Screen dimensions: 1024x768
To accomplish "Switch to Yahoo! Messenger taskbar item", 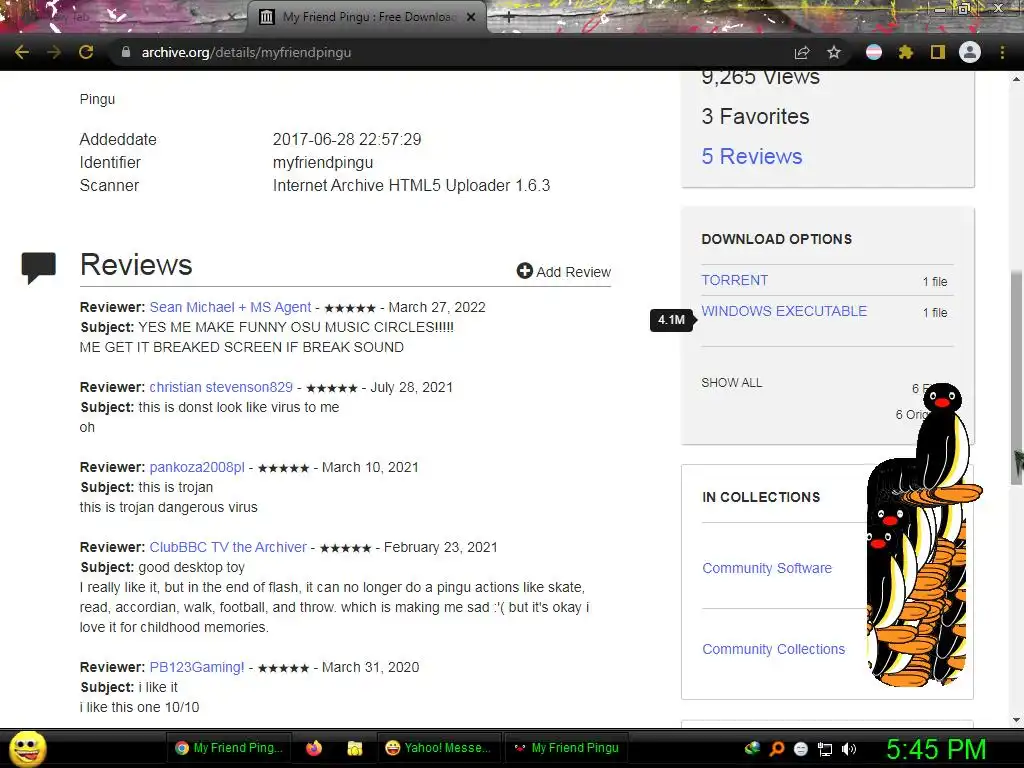I will click(438, 748).
